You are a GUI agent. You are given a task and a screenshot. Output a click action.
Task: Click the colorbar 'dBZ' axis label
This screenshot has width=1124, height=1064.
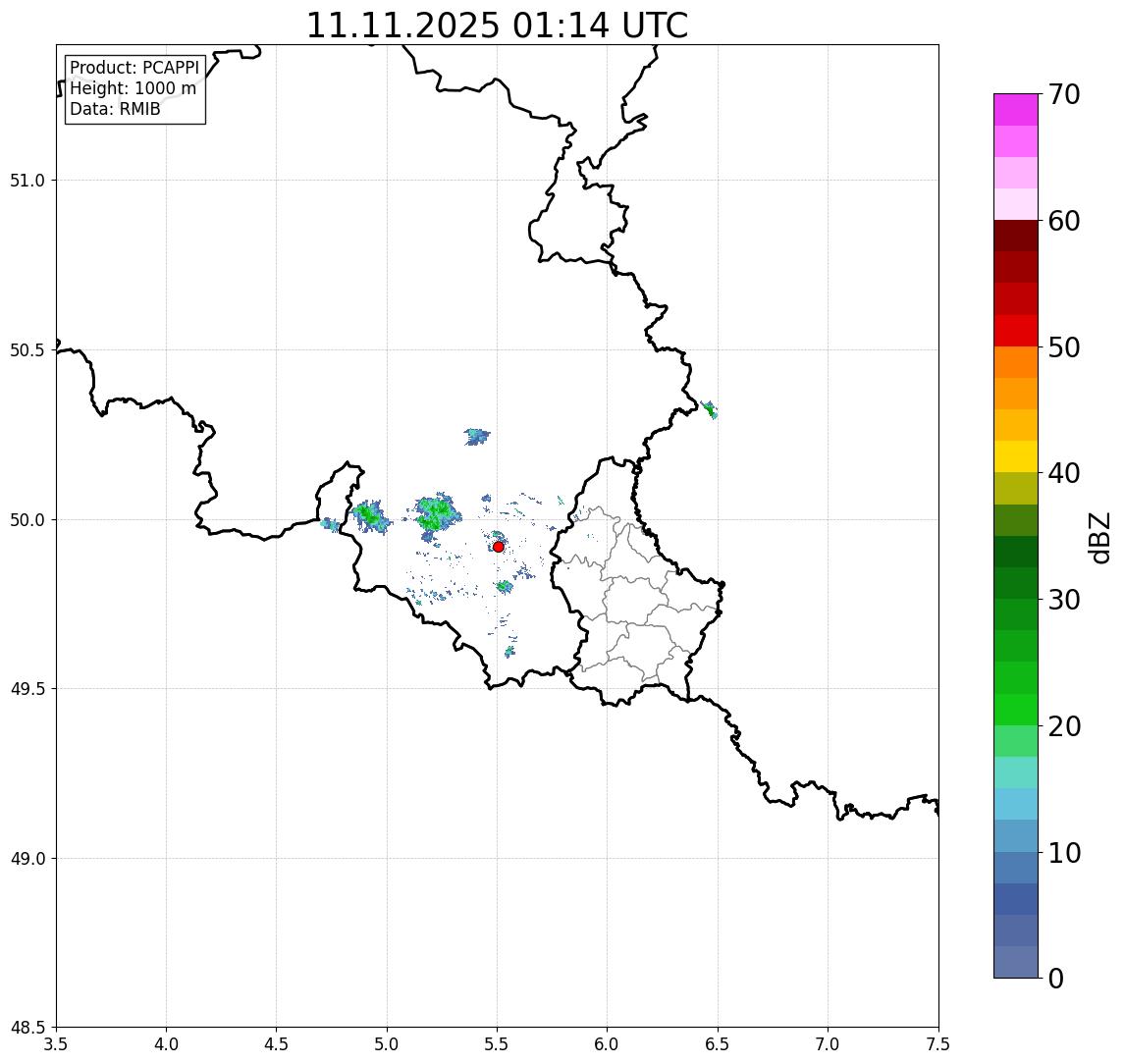click(x=1101, y=538)
